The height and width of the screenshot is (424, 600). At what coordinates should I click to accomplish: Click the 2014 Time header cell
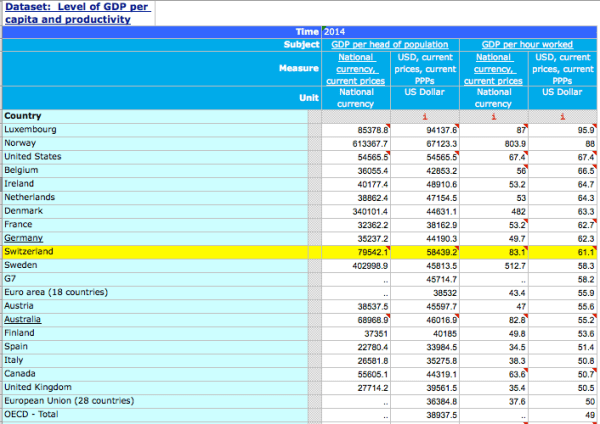pos(334,32)
